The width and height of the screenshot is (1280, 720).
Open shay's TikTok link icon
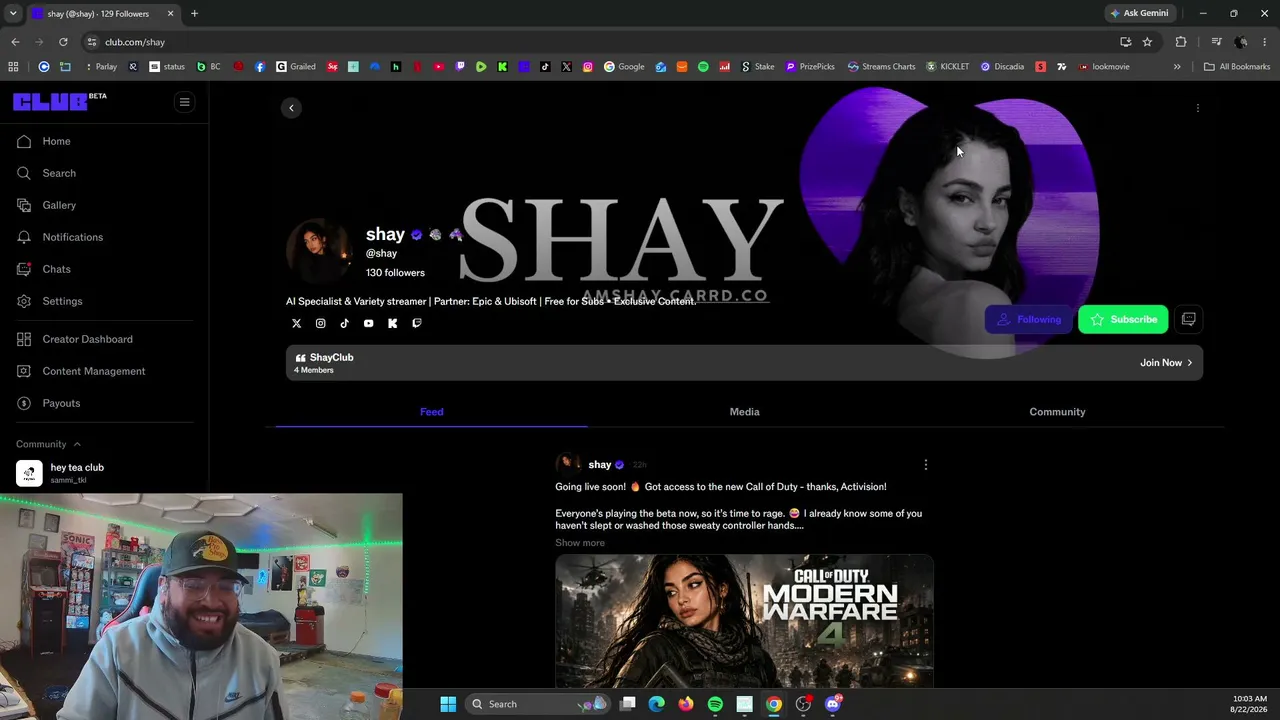point(345,323)
